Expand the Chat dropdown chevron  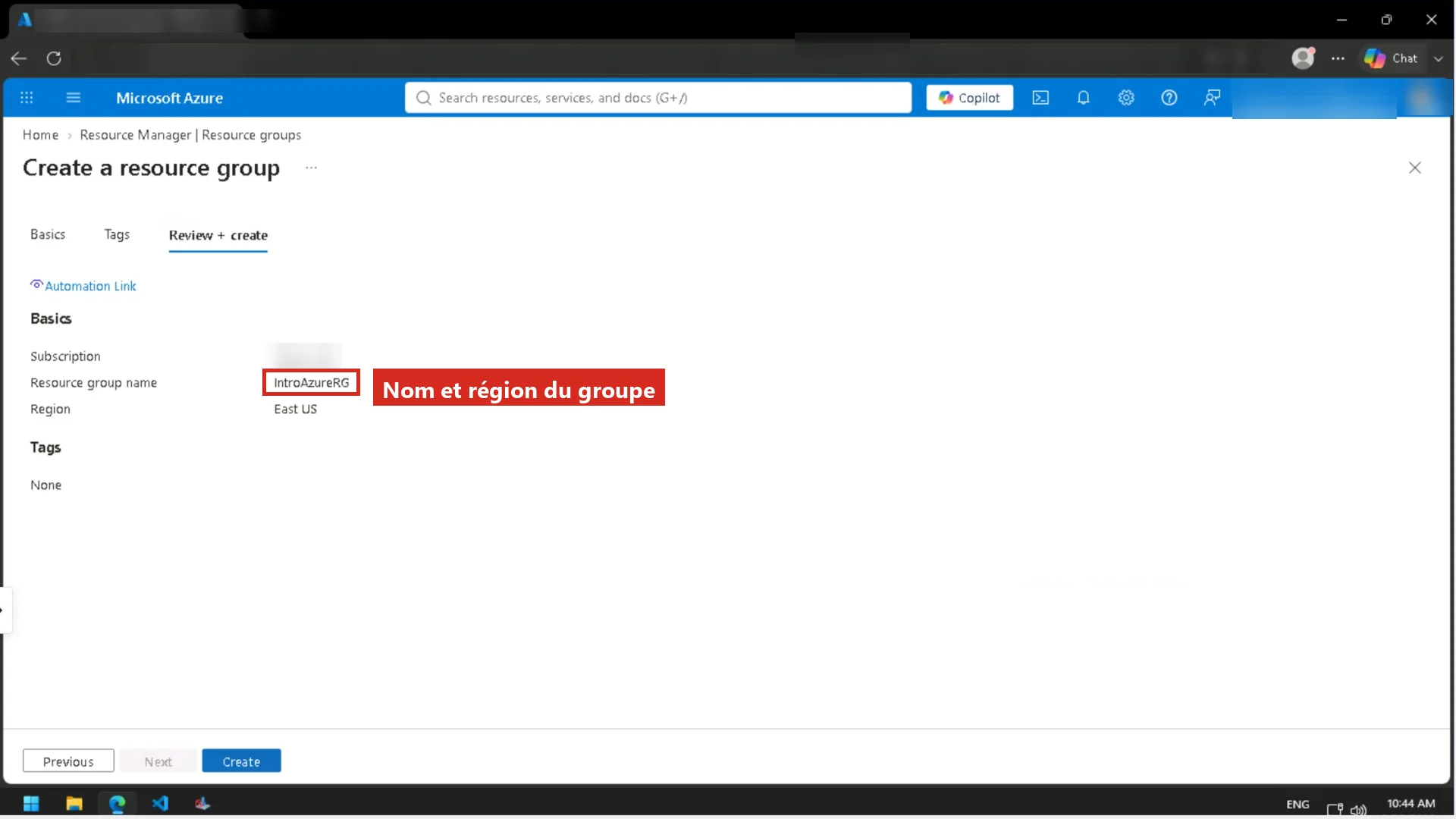coord(1439,58)
